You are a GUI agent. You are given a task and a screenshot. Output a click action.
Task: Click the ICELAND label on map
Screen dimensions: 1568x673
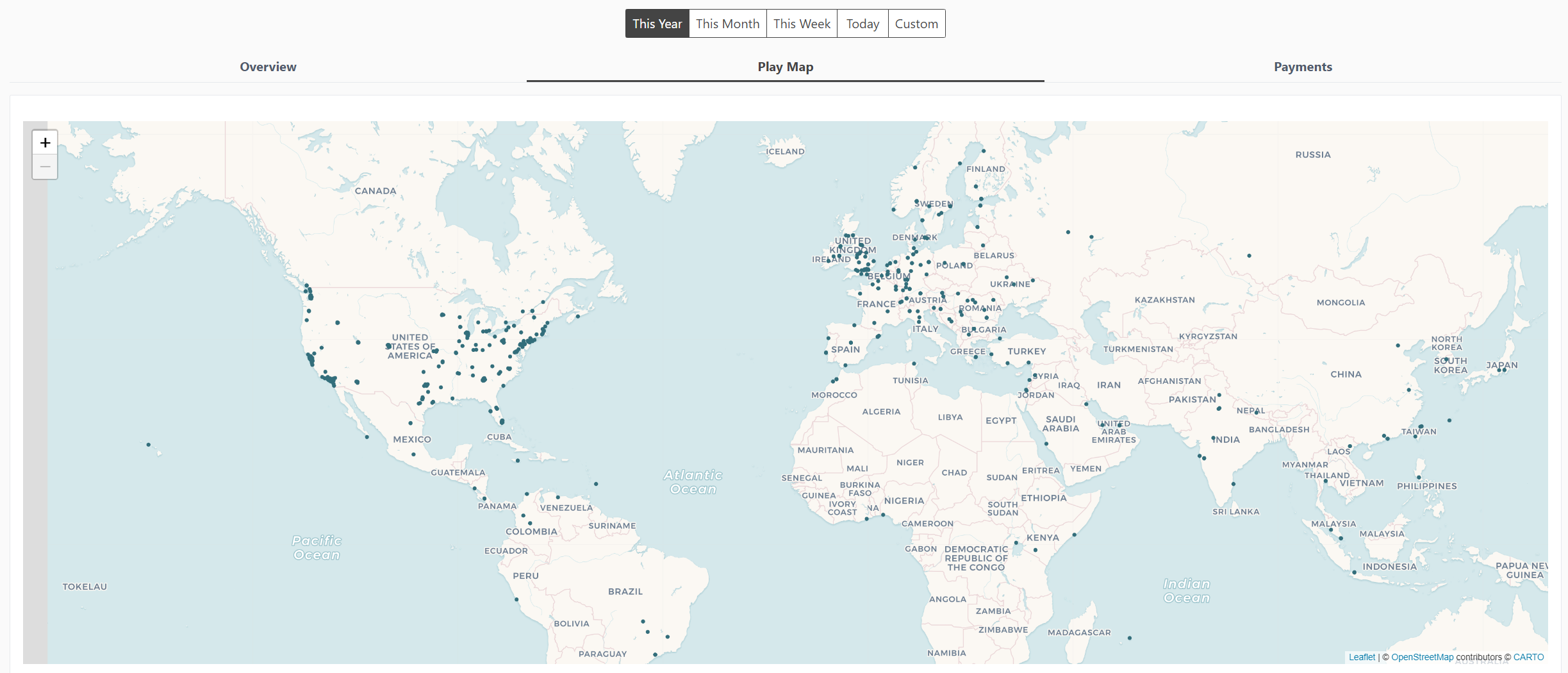tap(785, 151)
